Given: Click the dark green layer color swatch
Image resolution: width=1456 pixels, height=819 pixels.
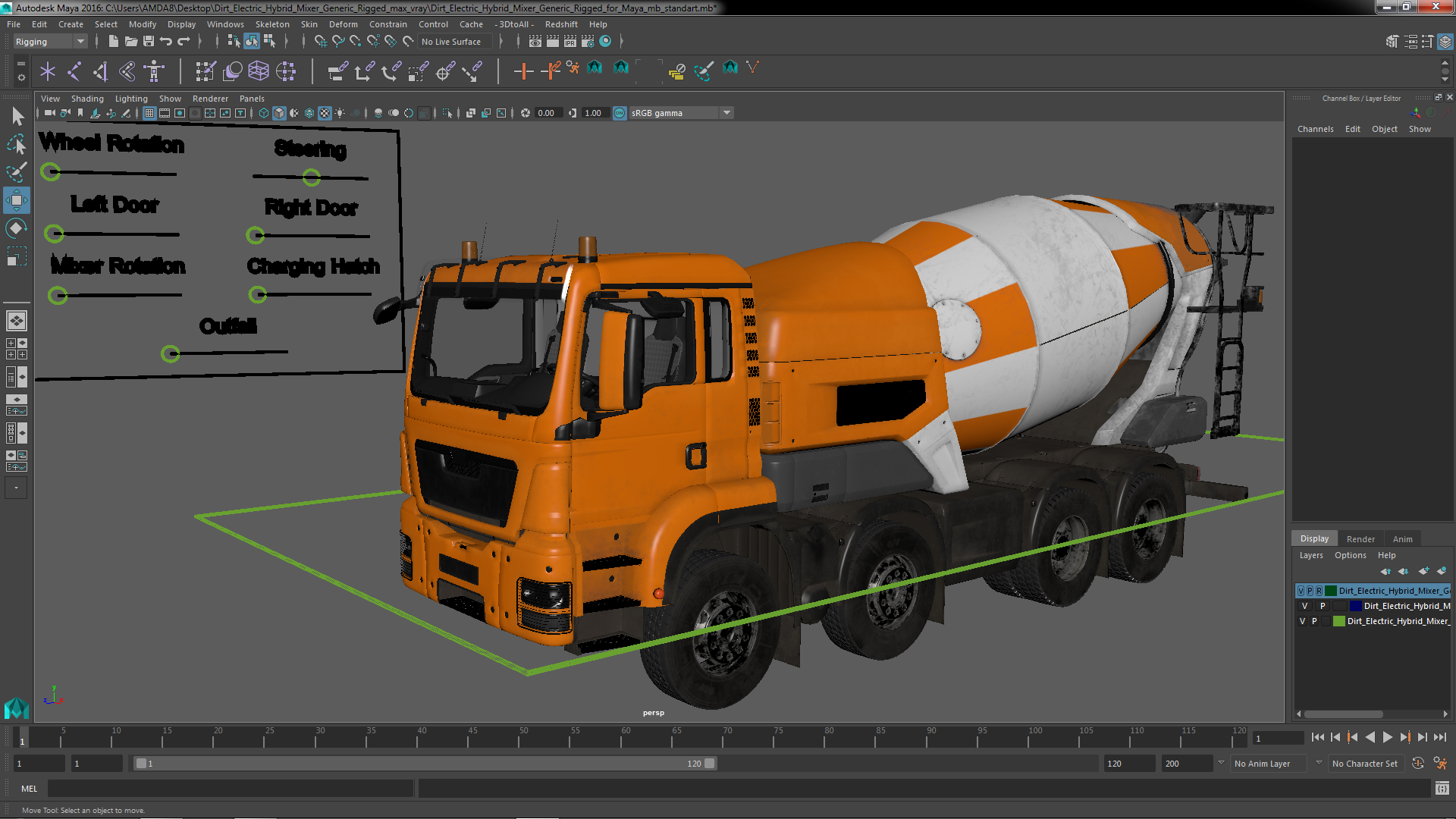Looking at the screenshot, I should tap(1331, 591).
